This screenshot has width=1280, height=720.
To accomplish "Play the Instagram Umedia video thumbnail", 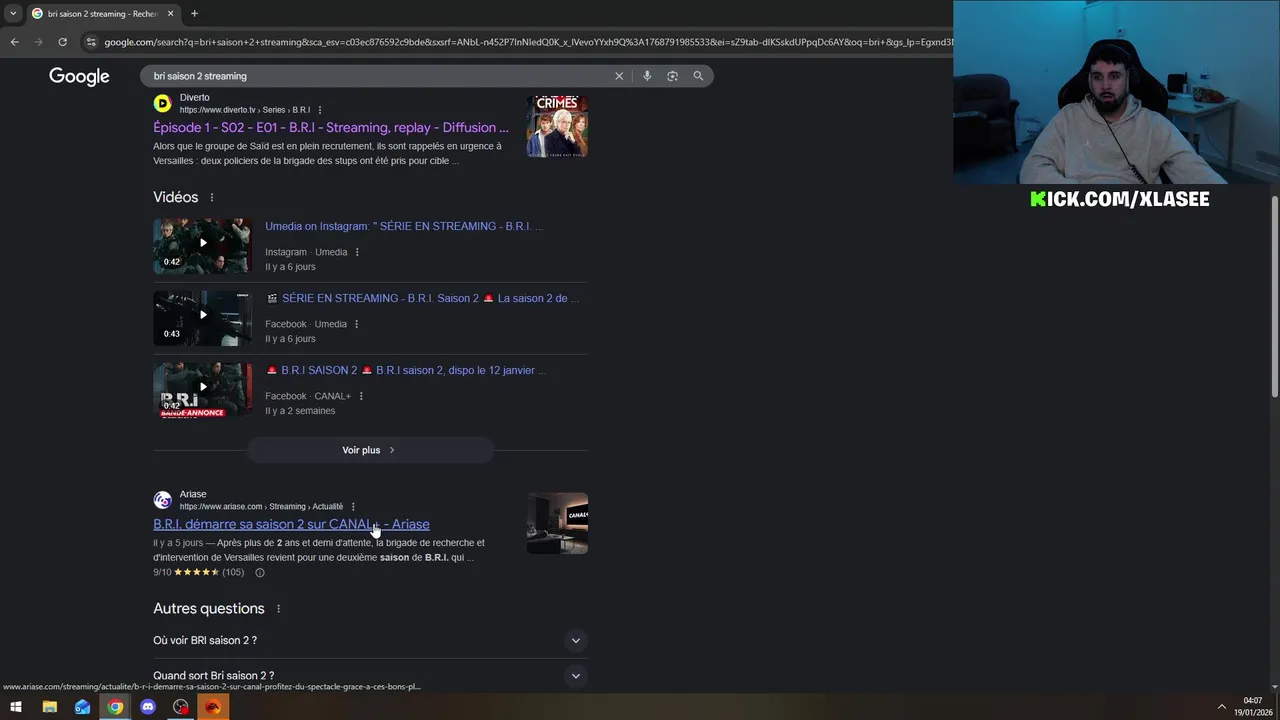I will (x=202, y=245).
